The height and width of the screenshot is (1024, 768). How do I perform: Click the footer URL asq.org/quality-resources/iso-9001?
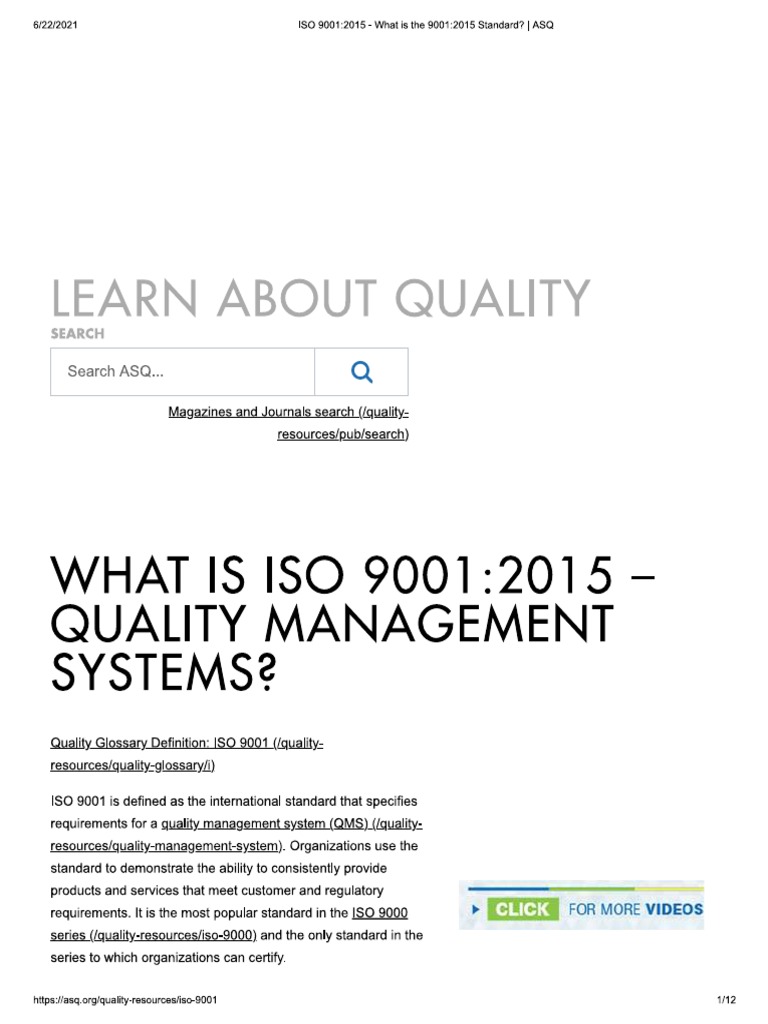[x=125, y=1000]
